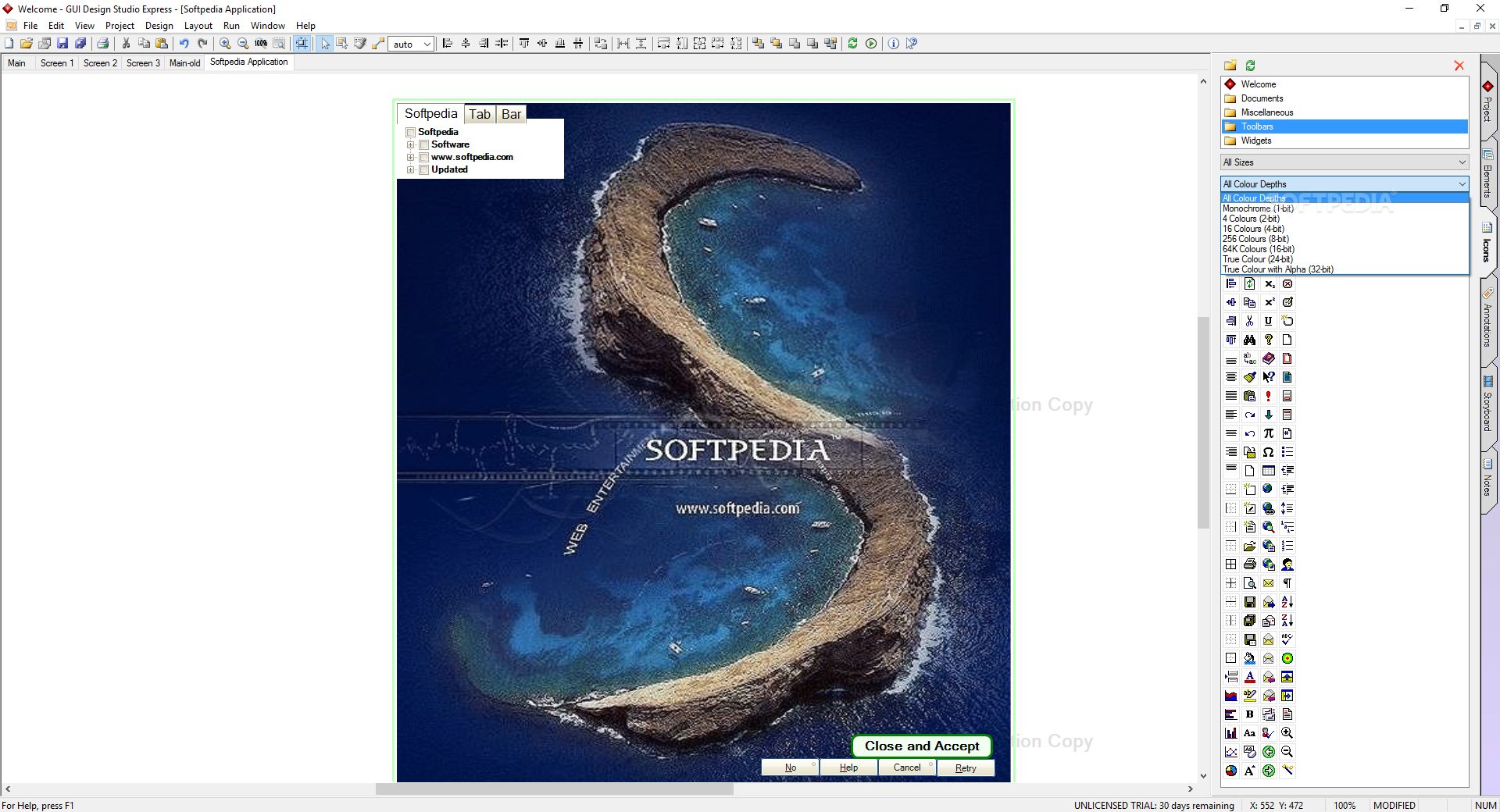Click the Close and Accept button

(922, 746)
